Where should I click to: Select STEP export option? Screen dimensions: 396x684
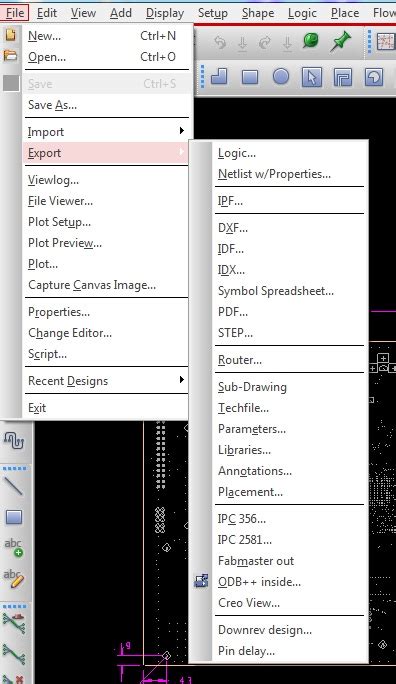[x=235, y=333]
